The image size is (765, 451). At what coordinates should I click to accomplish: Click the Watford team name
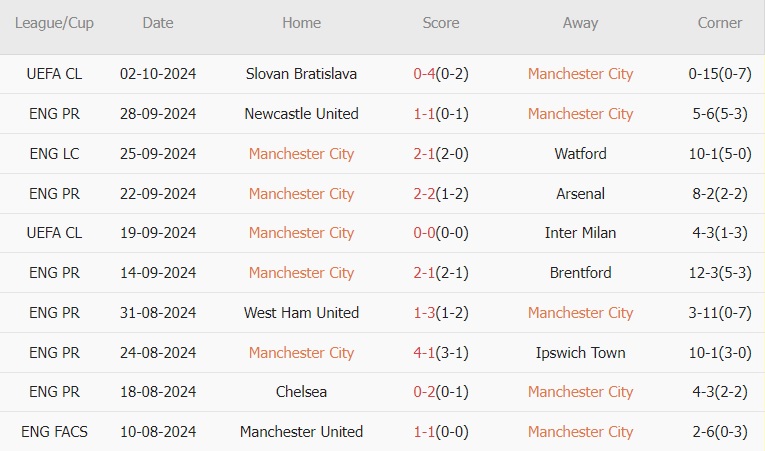580,154
